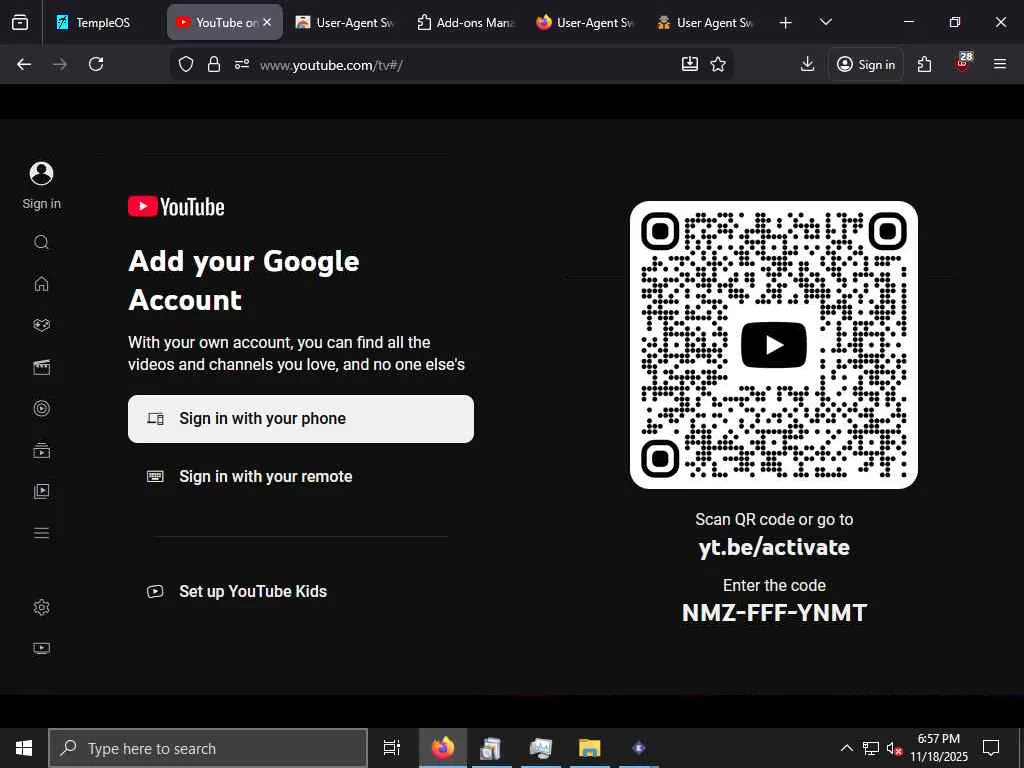Click the muted volume tray icon
The height and width of the screenshot is (768, 1024).
tap(894, 748)
